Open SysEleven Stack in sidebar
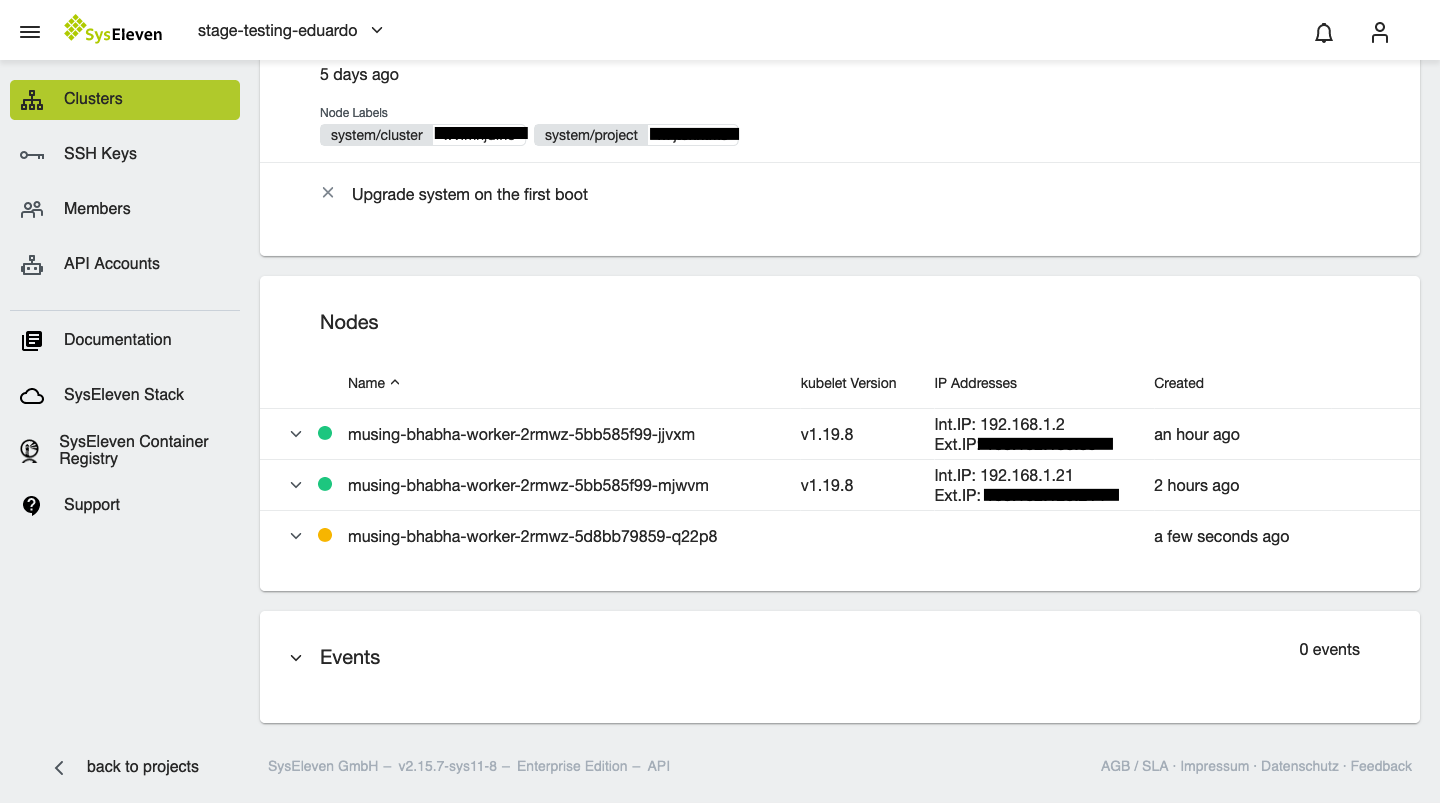The width and height of the screenshot is (1440, 803). click(x=125, y=395)
